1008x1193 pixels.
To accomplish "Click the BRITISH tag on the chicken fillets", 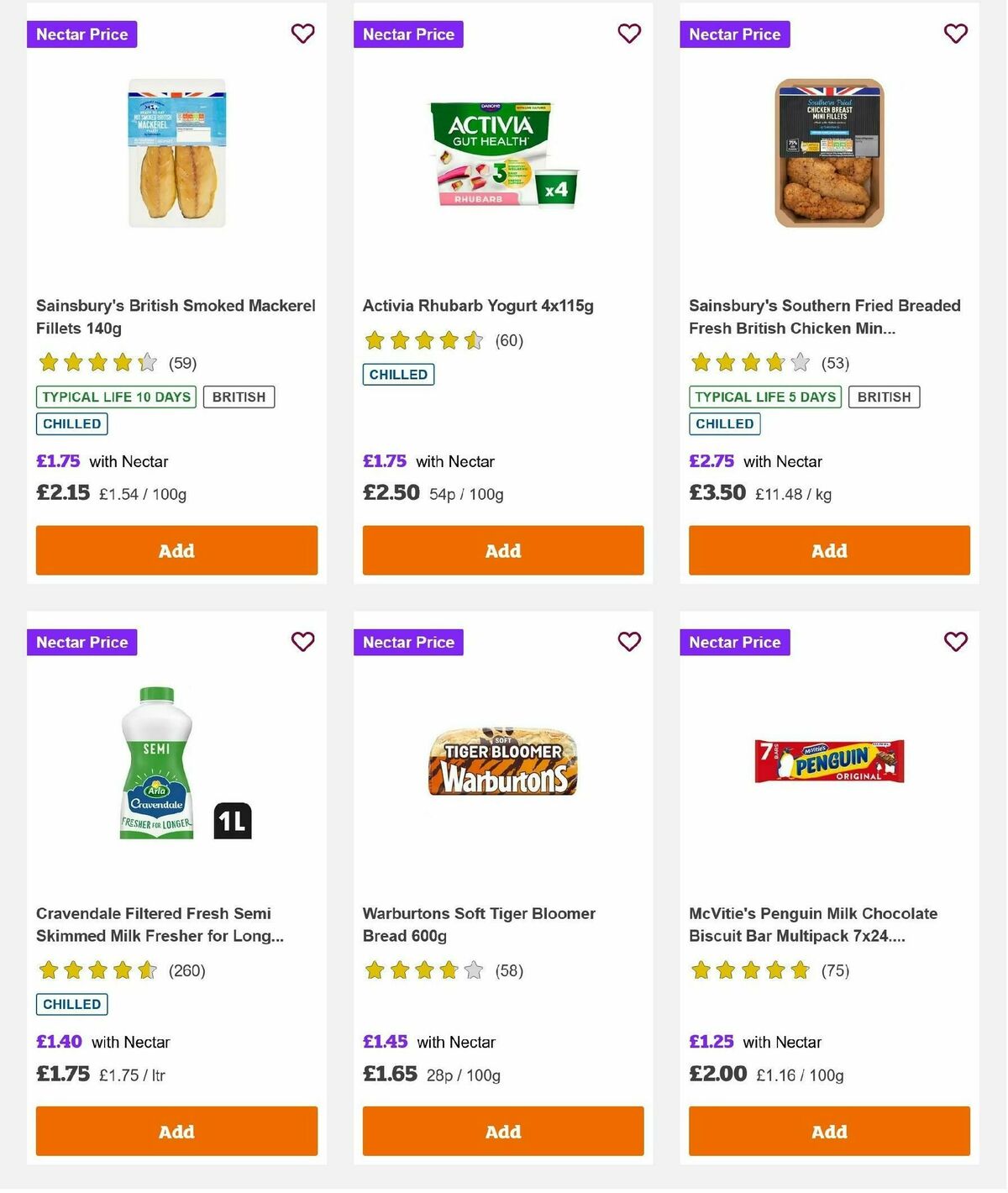I will coord(884,397).
